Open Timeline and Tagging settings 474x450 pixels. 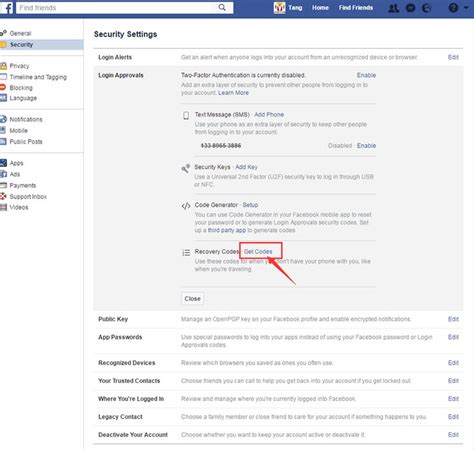pos(38,77)
